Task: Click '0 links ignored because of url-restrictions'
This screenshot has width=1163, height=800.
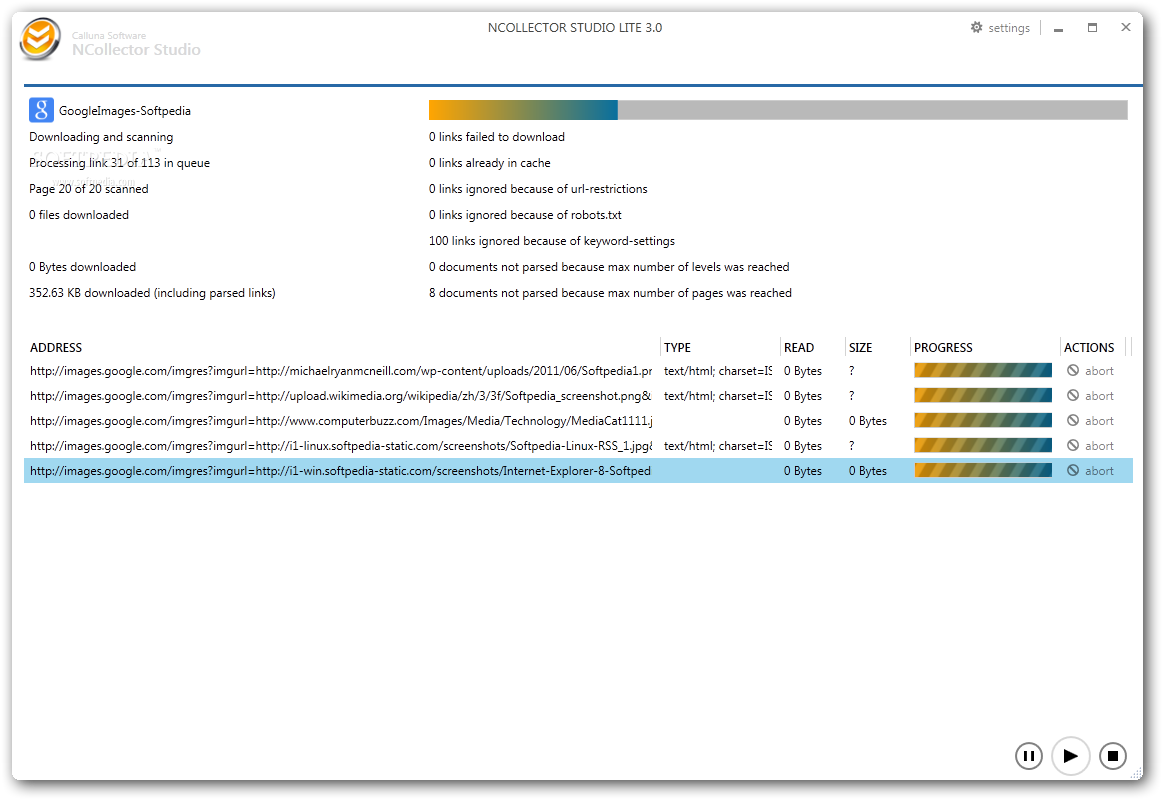Action: coord(538,189)
